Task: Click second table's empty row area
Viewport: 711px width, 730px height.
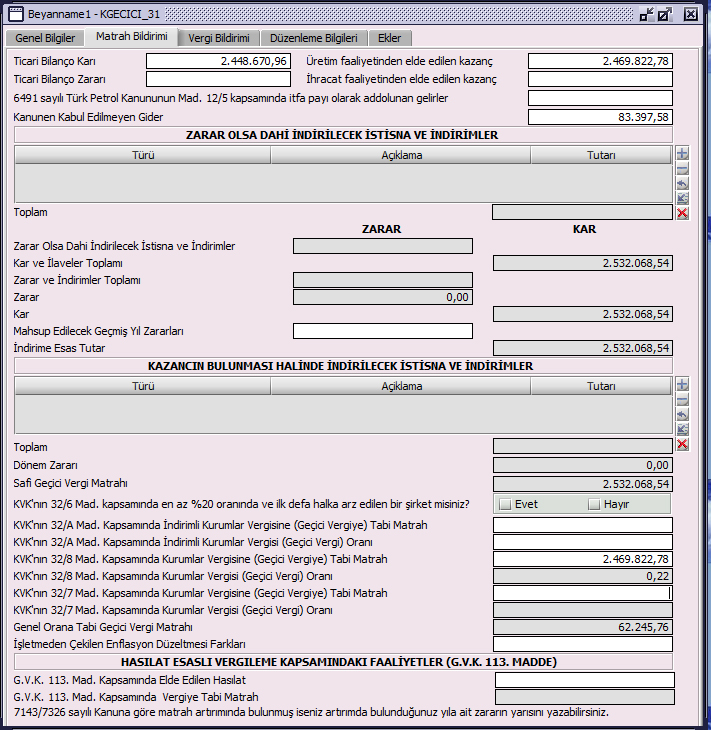Action: tap(343, 414)
